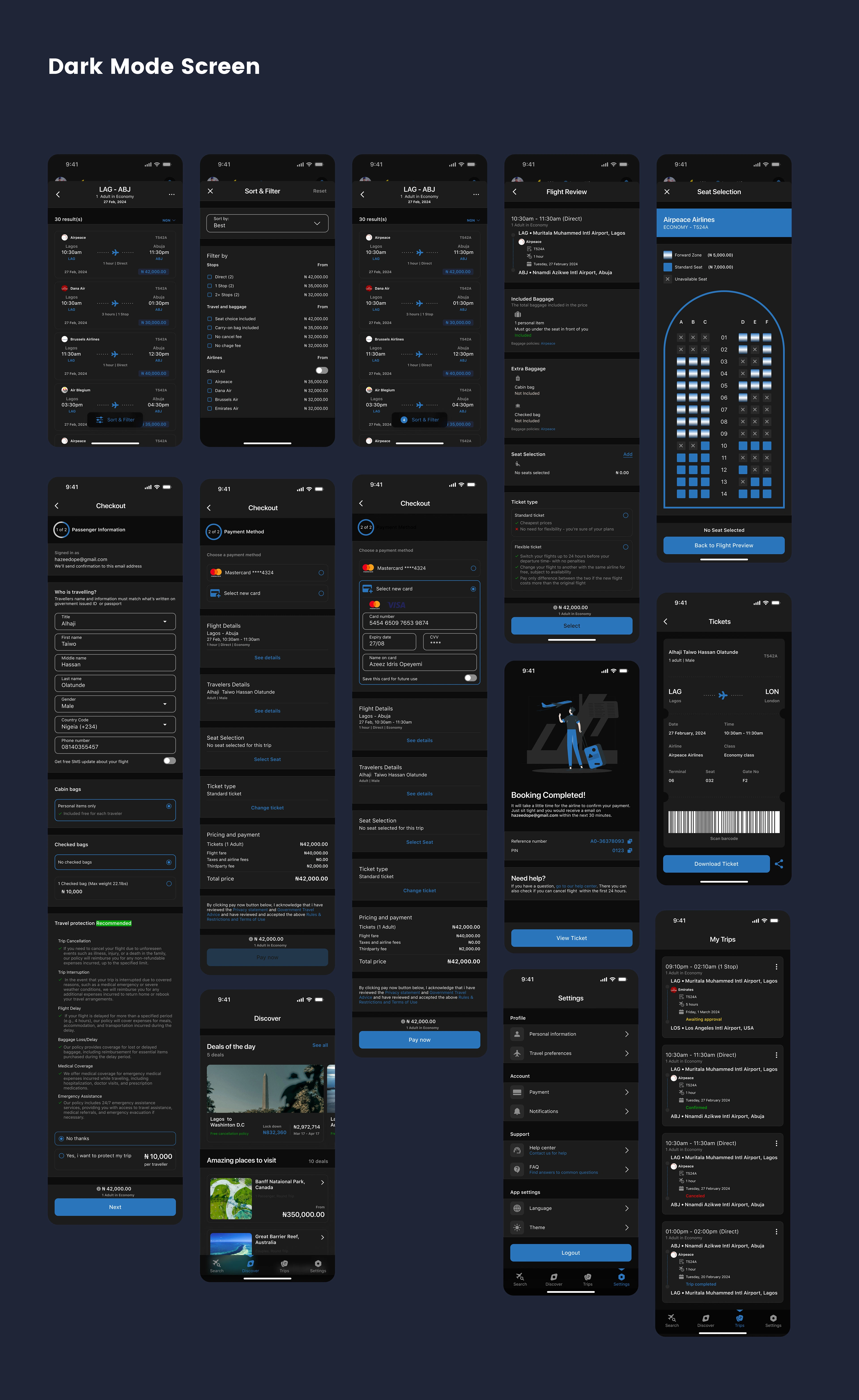Tap the mastercard logo in new card form
This screenshot has height=1400, width=859.
coord(374,605)
